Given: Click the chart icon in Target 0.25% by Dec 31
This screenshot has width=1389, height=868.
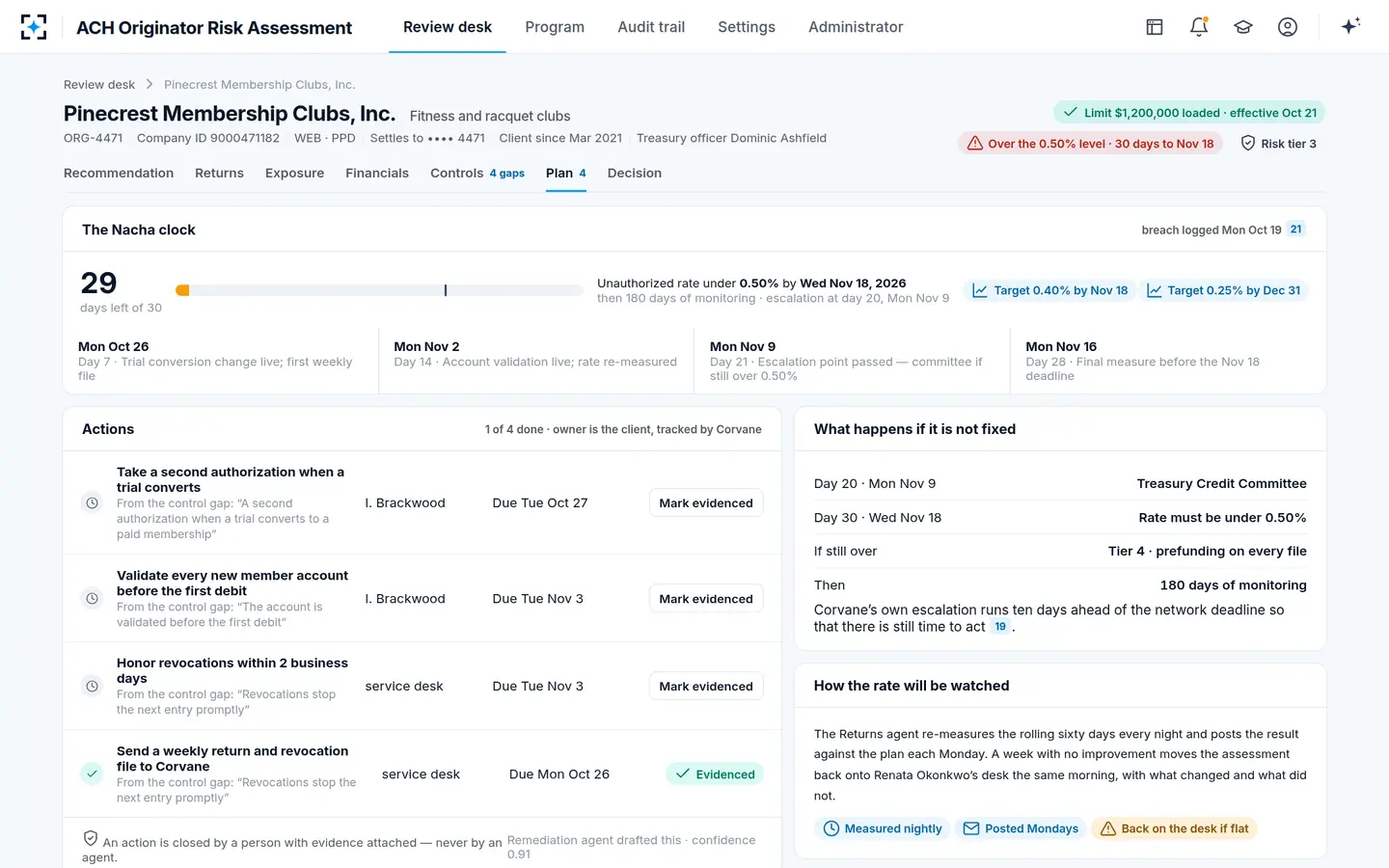Looking at the screenshot, I should [x=1154, y=290].
